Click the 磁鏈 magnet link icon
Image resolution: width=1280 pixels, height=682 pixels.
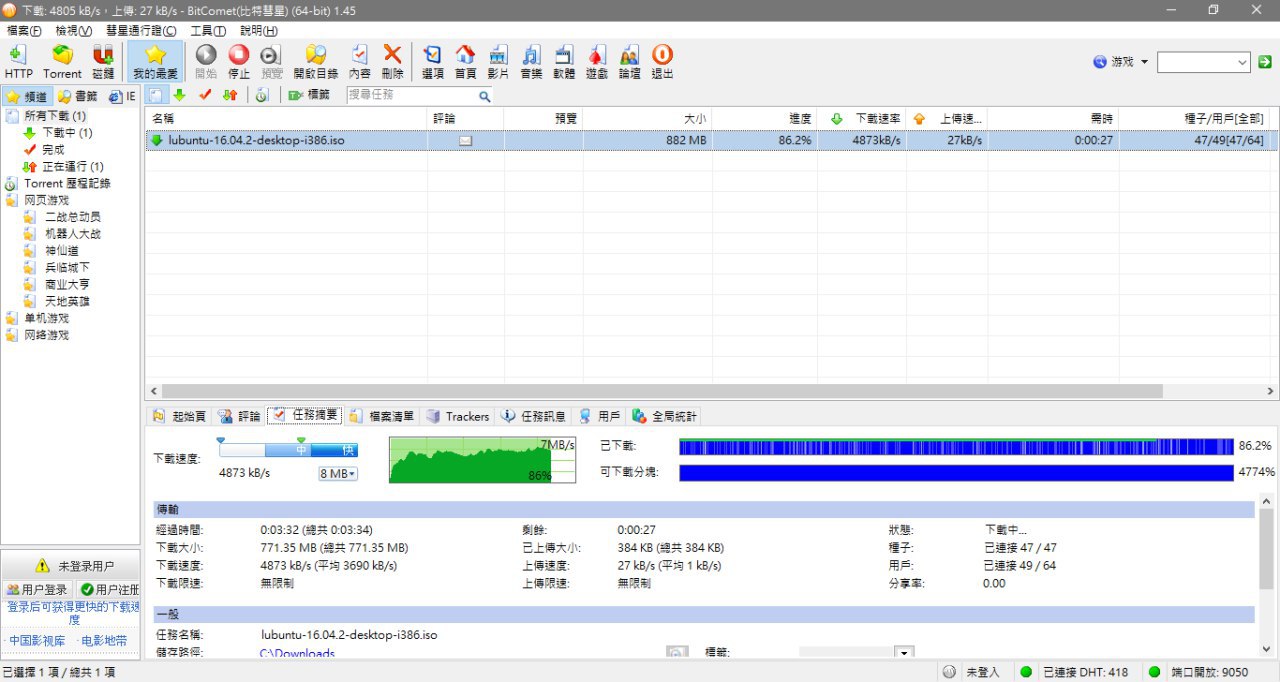(103, 61)
